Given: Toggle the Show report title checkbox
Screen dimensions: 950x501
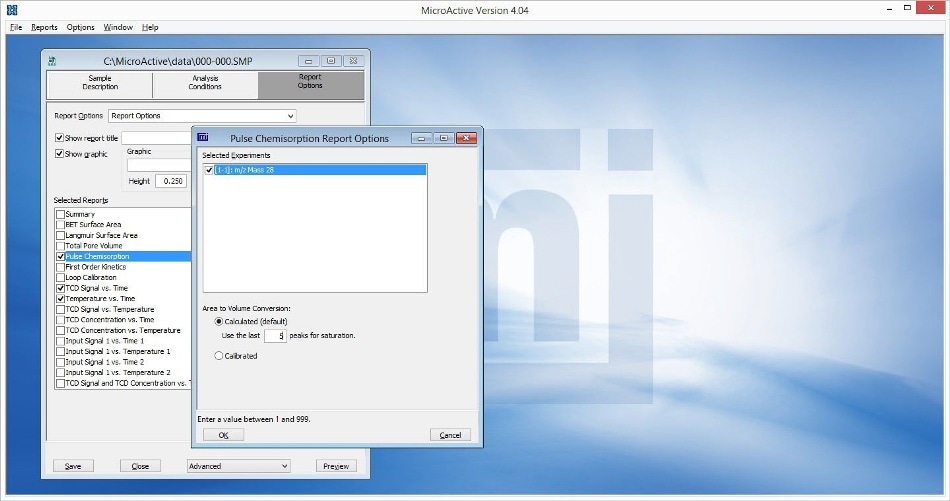Looking at the screenshot, I should [59, 138].
